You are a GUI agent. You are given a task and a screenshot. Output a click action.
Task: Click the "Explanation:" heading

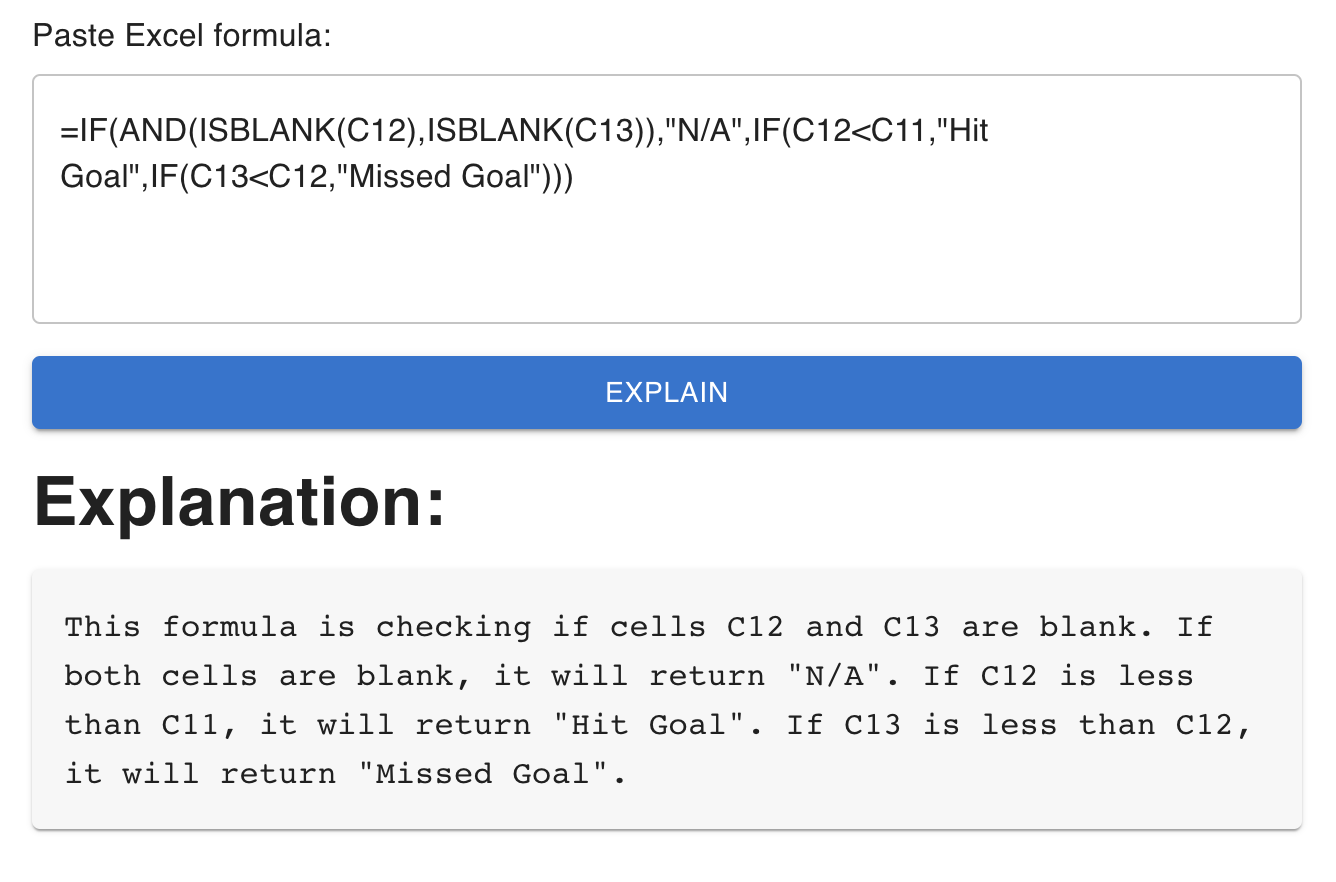239,503
